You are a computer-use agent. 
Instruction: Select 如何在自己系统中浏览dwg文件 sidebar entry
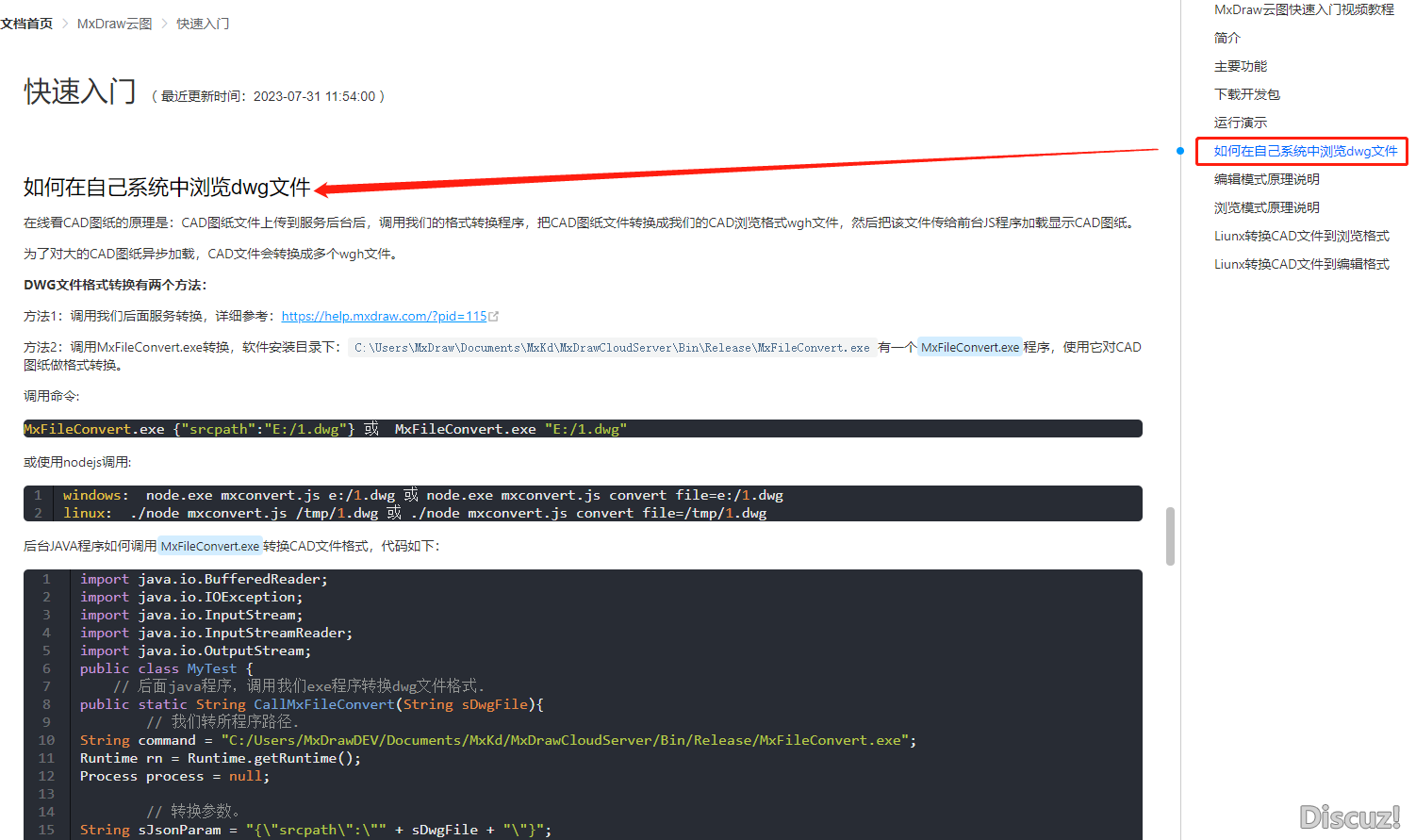pos(1306,151)
